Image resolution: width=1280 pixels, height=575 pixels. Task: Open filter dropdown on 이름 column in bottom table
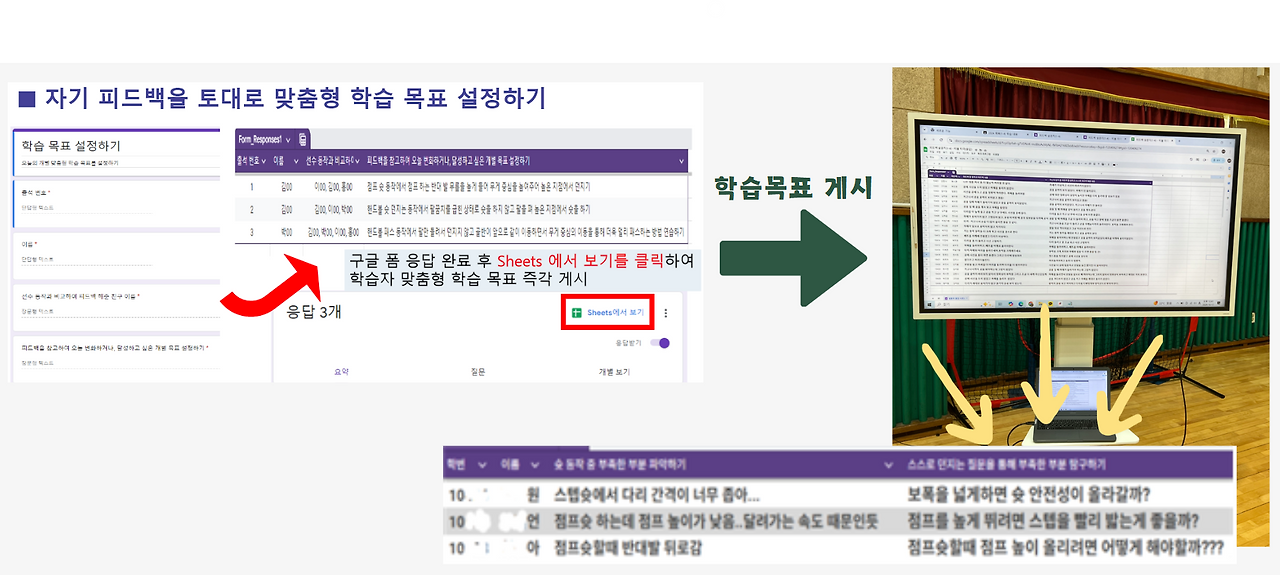[533, 465]
